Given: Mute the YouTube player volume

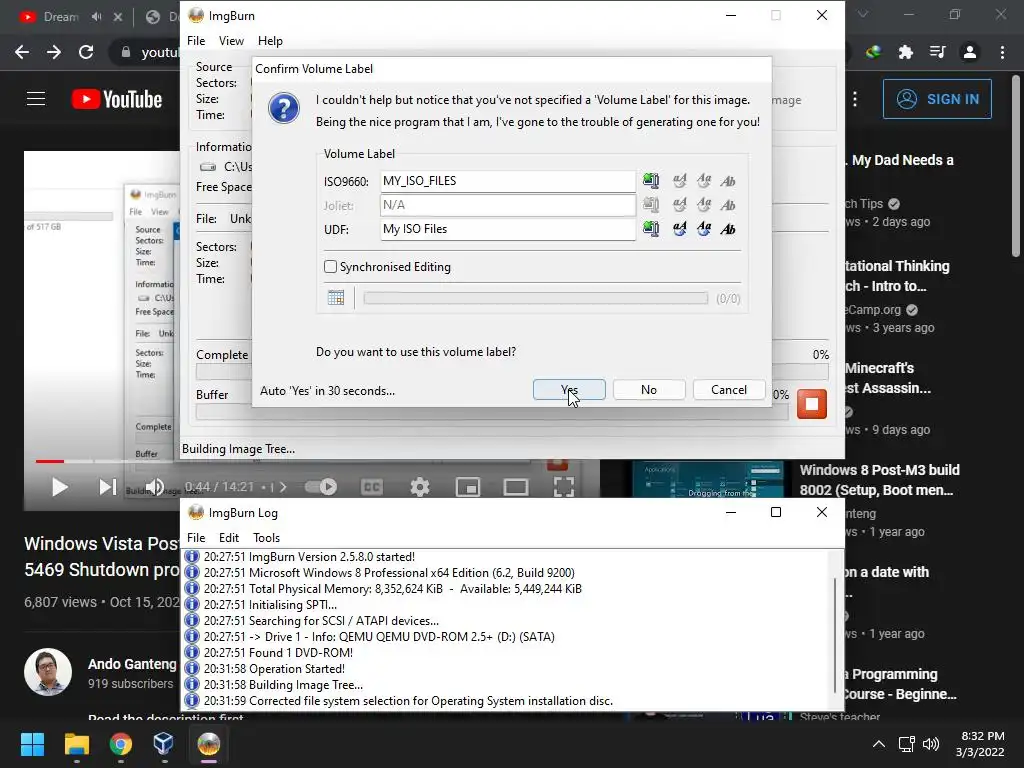Looking at the screenshot, I should point(155,487).
